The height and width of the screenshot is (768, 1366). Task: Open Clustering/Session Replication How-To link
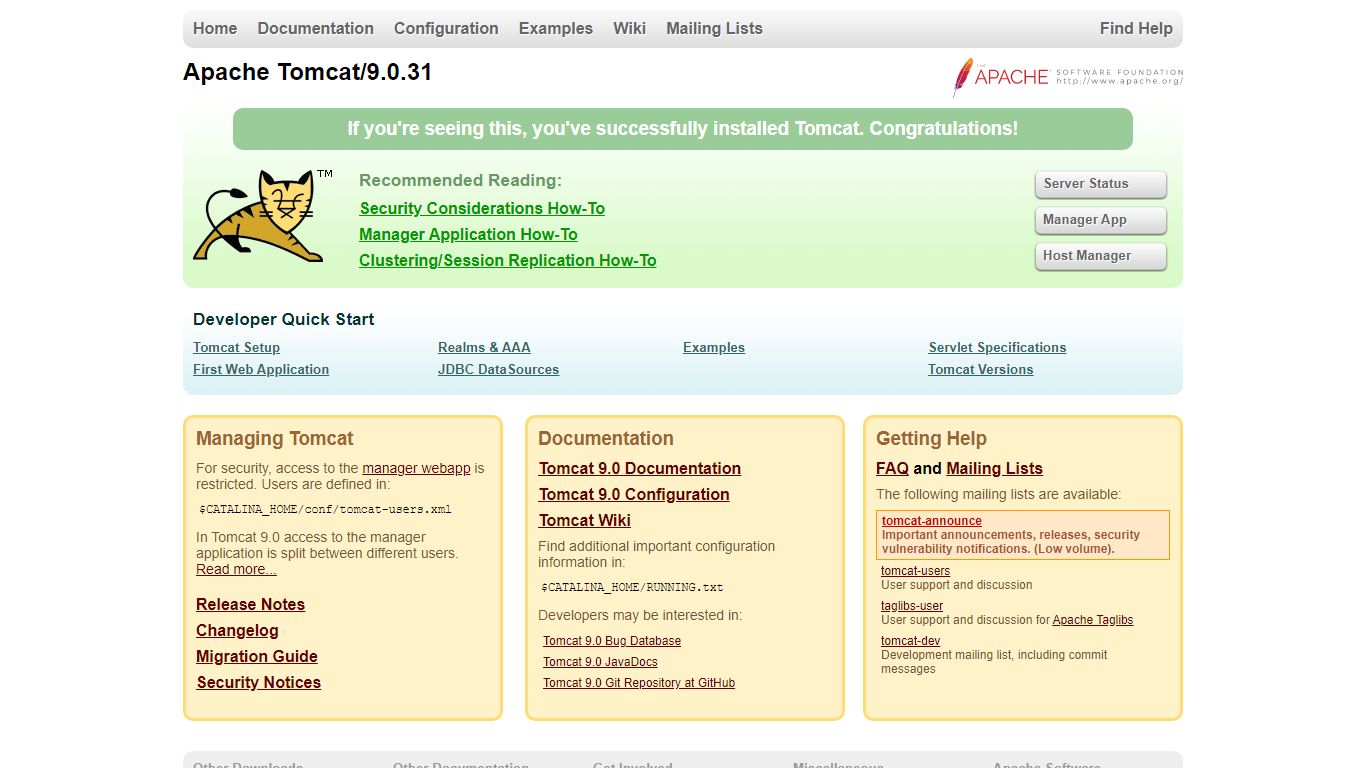tap(508, 260)
